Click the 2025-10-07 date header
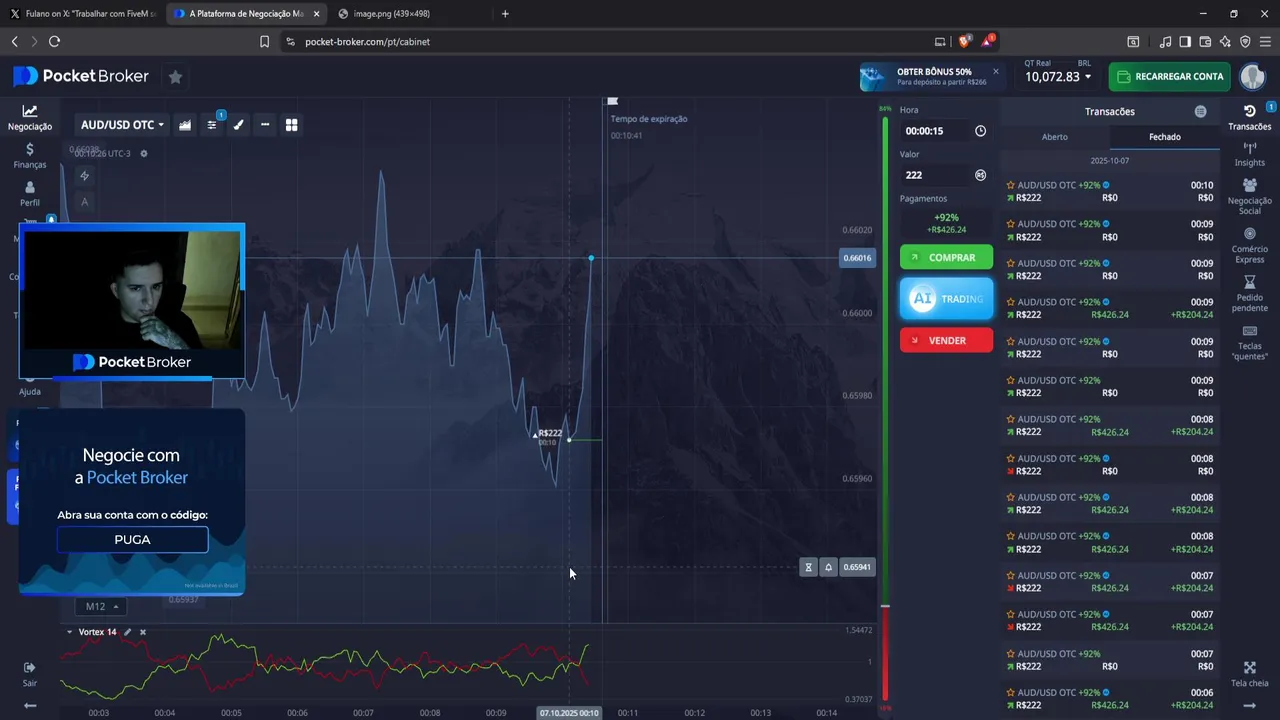 point(1110,161)
